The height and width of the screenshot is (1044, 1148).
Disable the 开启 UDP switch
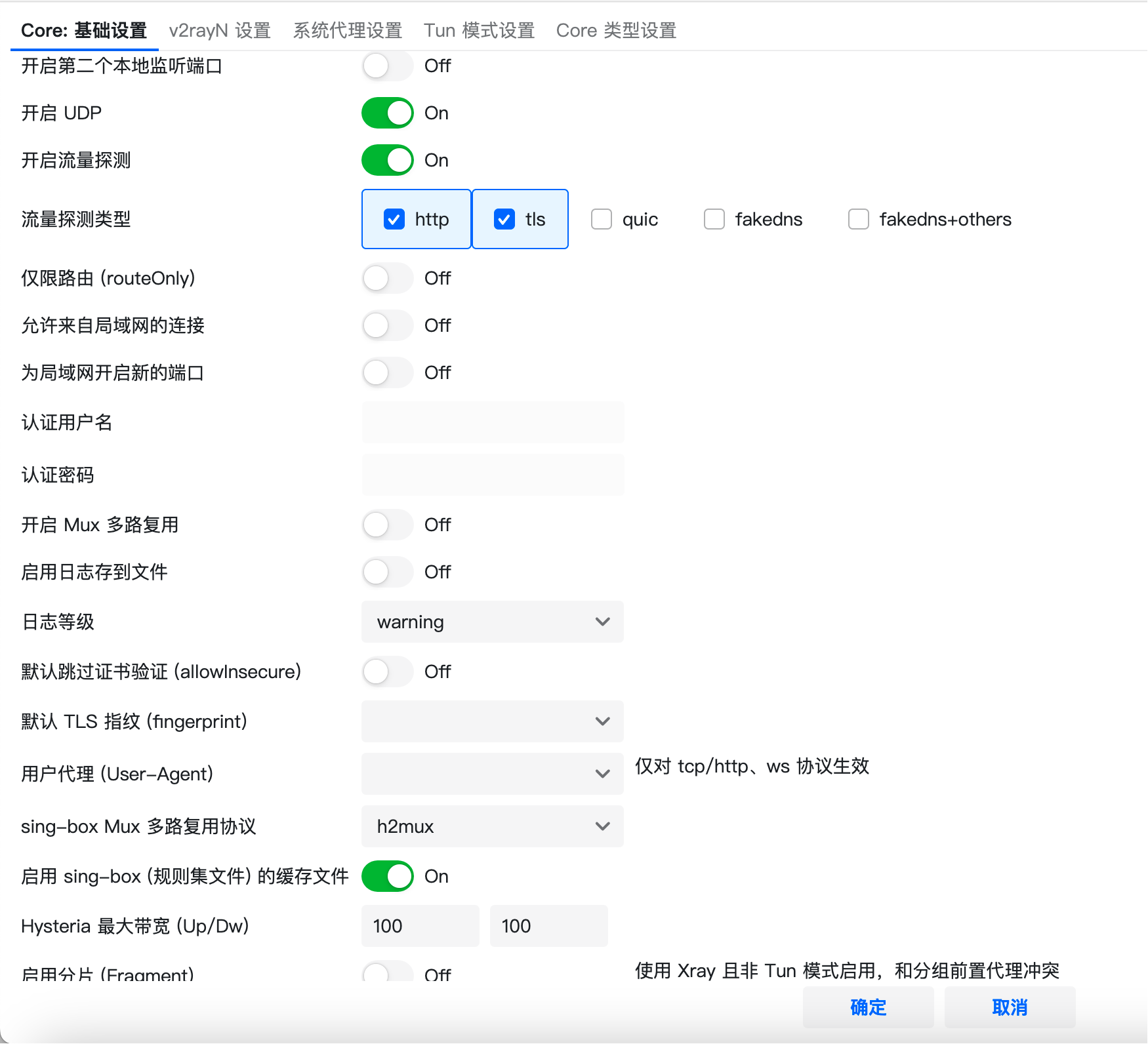pos(388,113)
